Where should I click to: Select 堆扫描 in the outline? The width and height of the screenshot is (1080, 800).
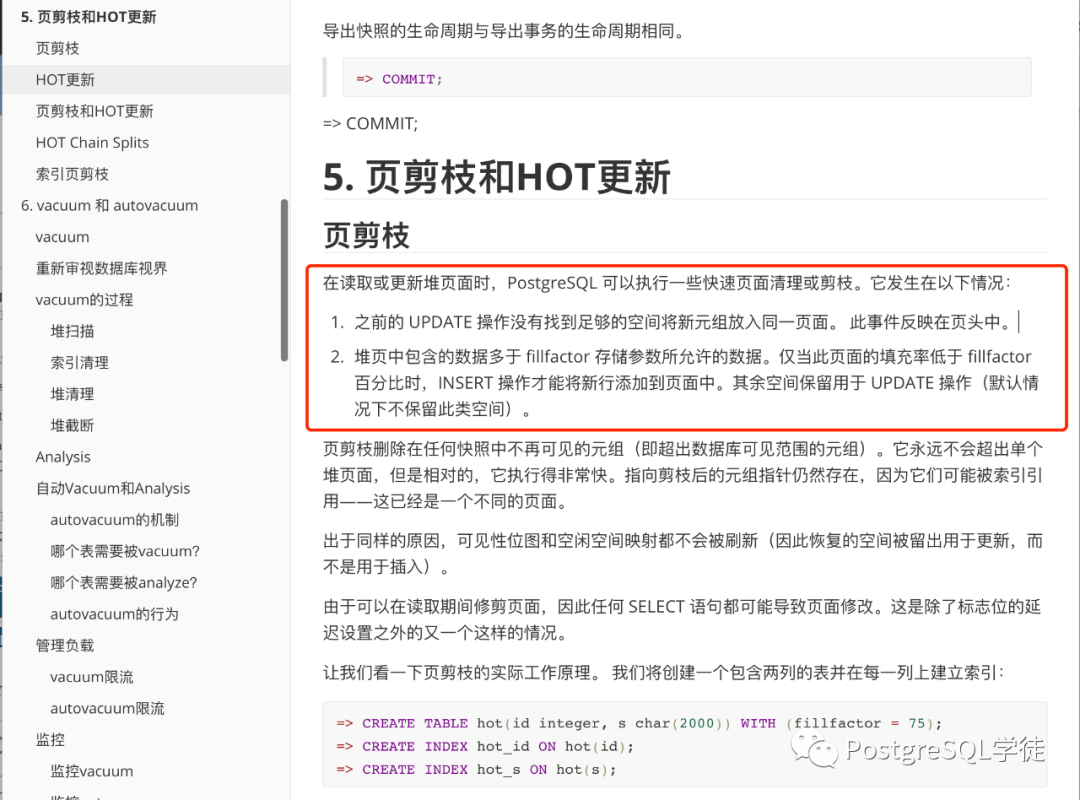(x=72, y=331)
